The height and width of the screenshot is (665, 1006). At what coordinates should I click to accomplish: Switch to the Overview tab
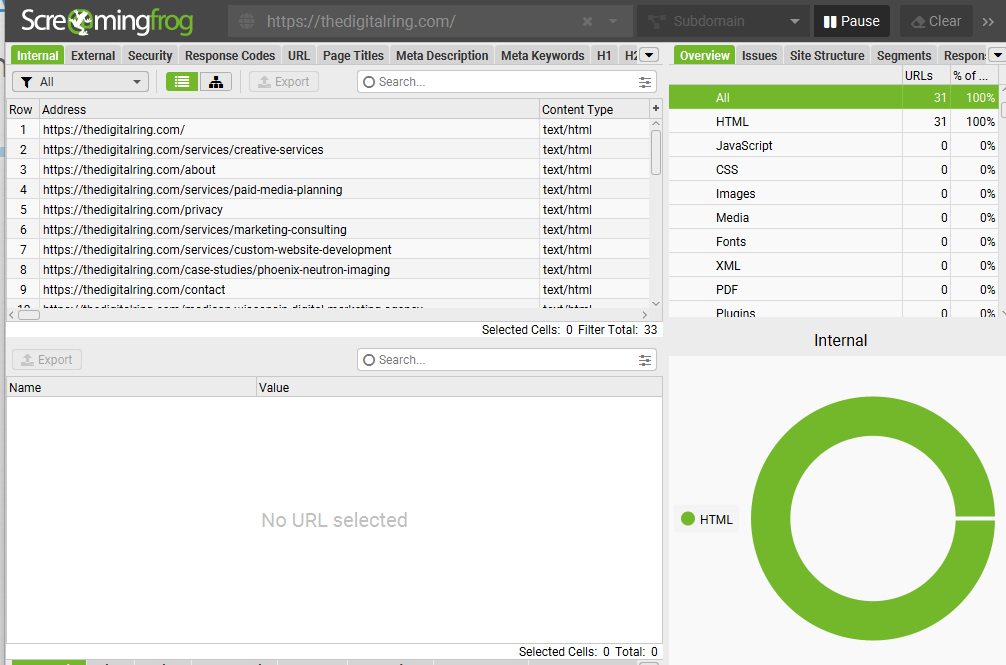point(704,56)
